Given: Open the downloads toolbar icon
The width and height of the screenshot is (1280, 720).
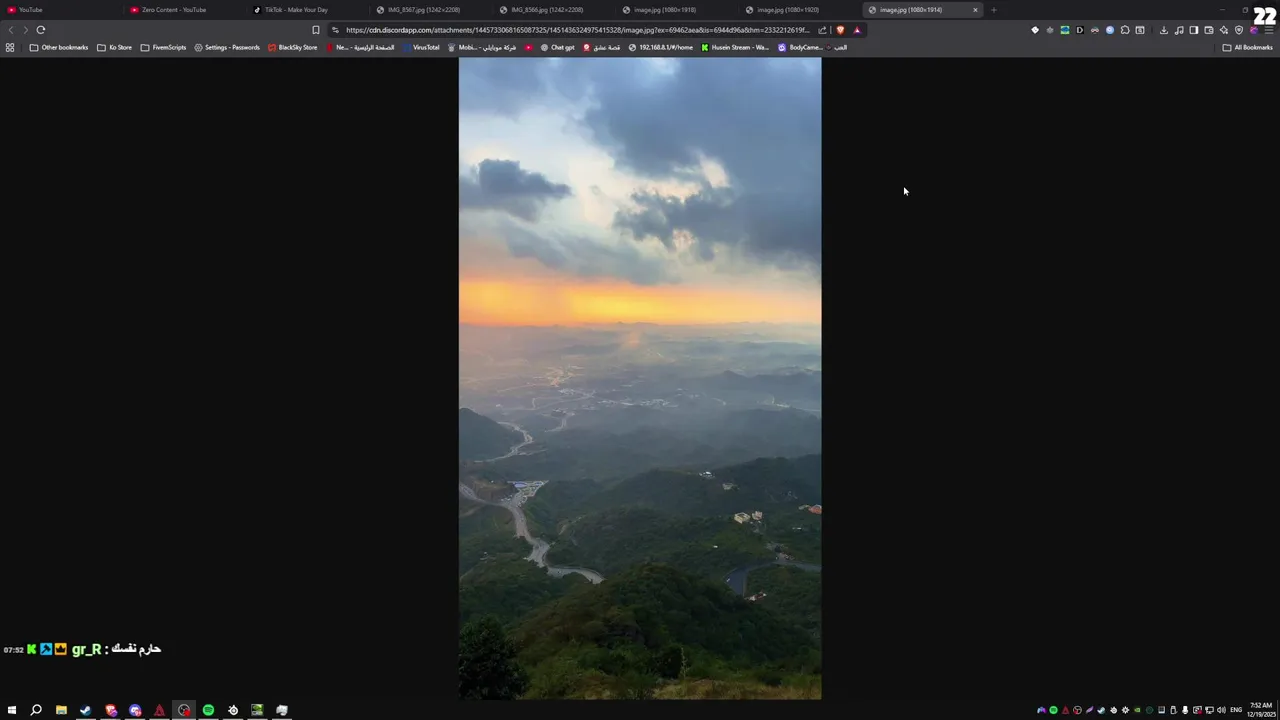Looking at the screenshot, I should pos(1163,30).
